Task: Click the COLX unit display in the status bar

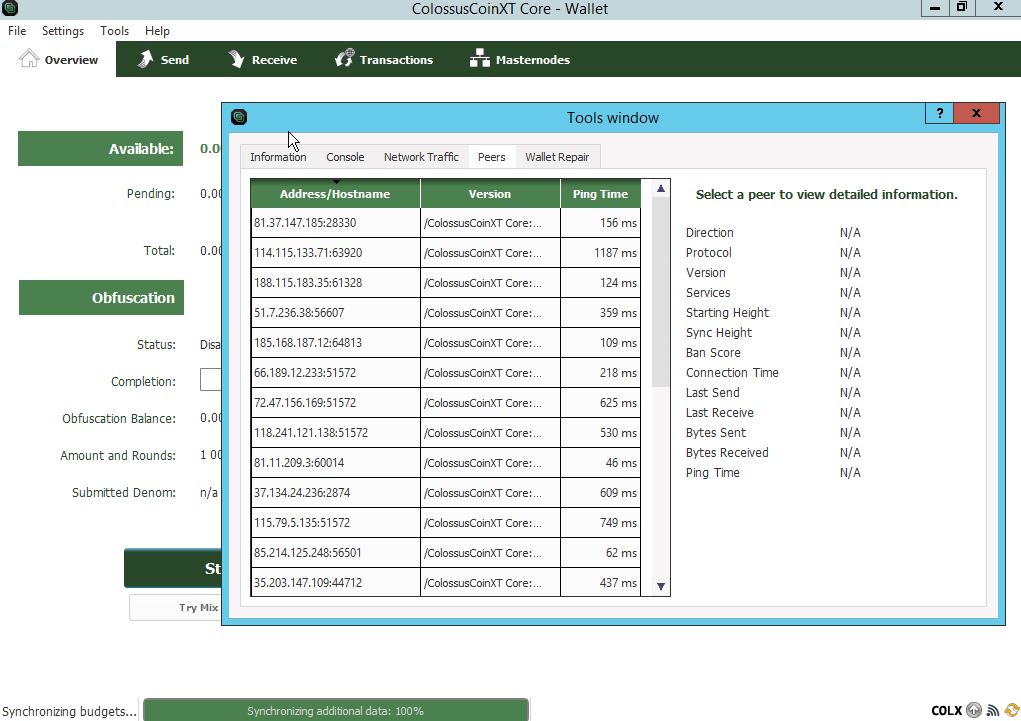Action: (946, 711)
